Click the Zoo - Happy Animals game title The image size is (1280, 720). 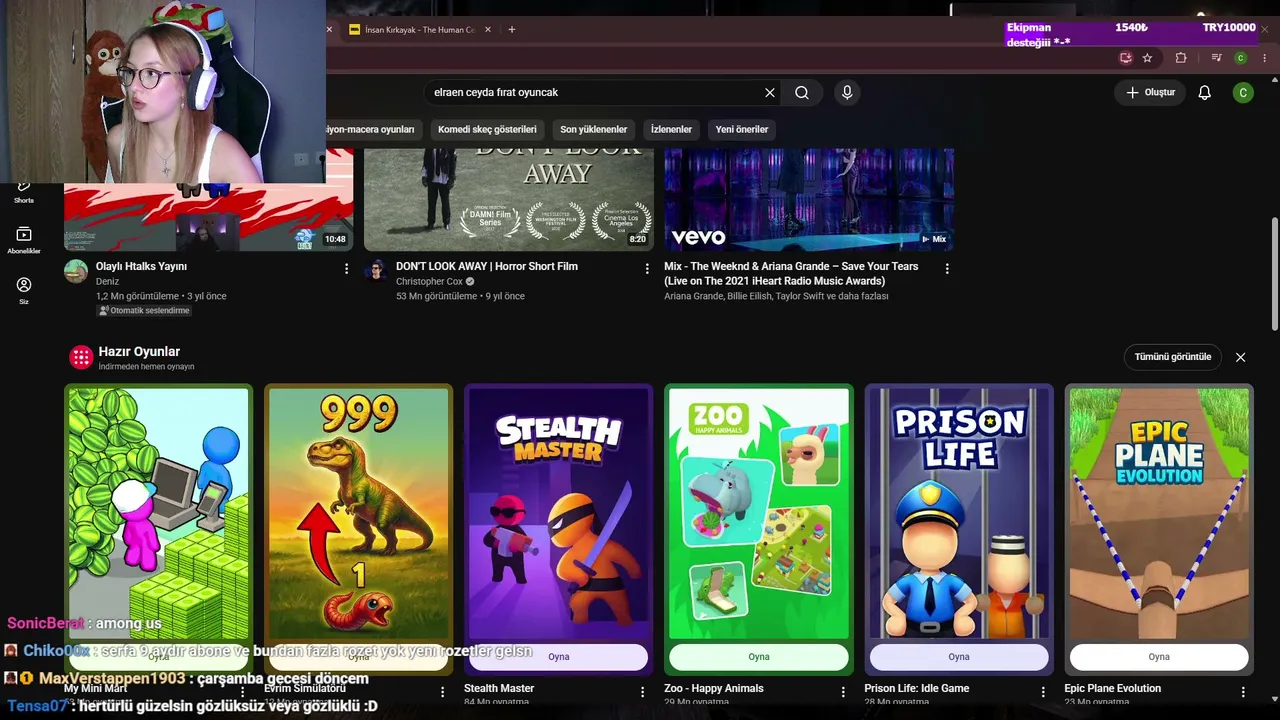click(x=714, y=688)
